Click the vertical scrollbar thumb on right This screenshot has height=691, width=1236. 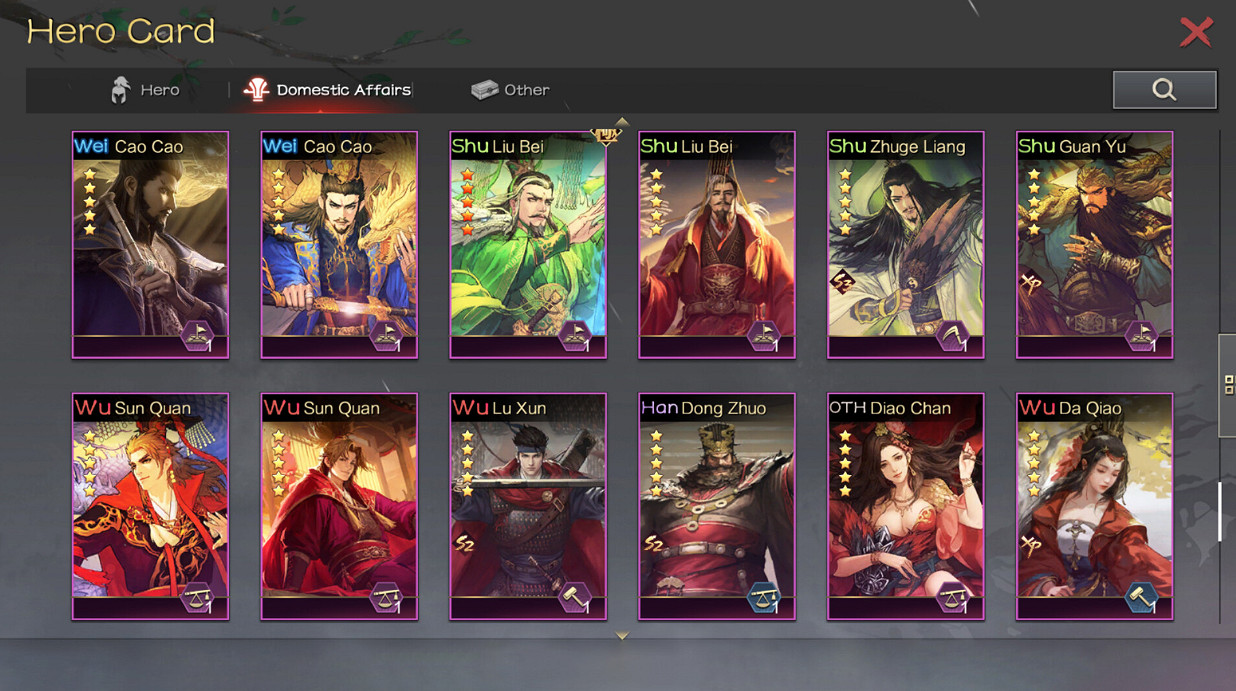pos(1220,511)
